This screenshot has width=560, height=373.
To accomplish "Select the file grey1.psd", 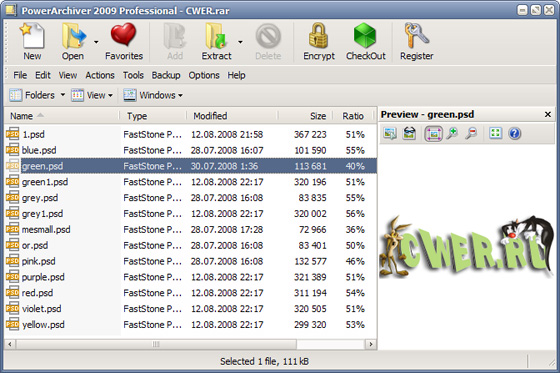I will (42, 214).
